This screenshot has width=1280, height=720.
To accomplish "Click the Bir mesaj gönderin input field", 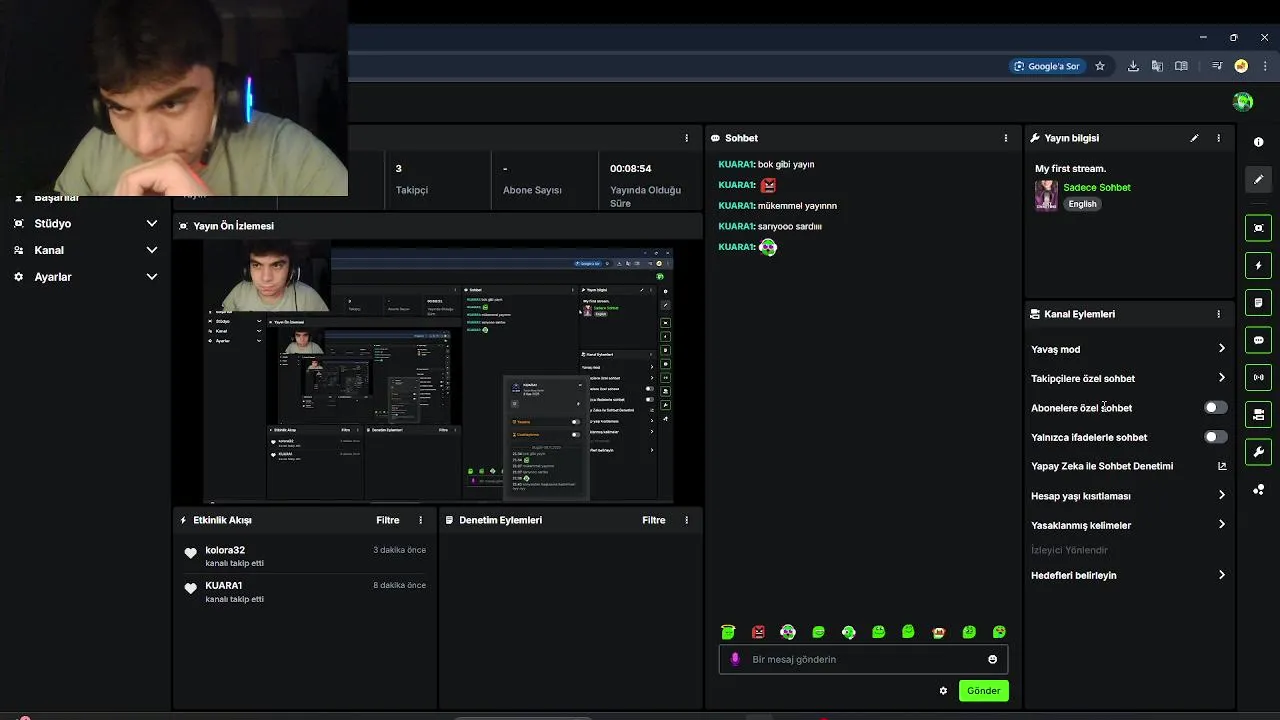I will point(863,659).
